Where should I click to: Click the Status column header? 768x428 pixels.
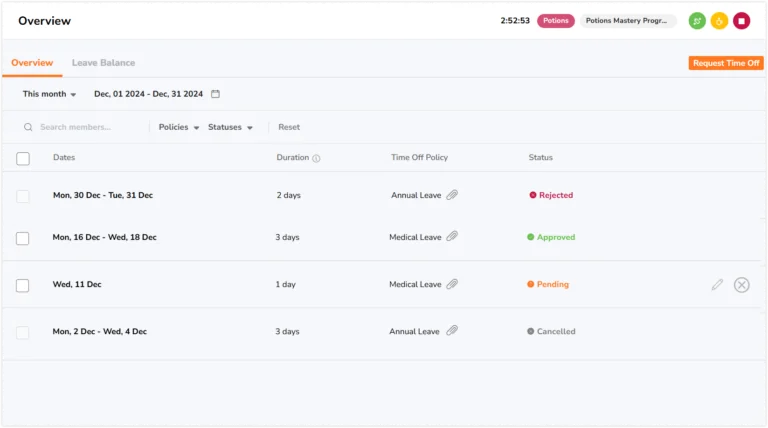click(x=540, y=157)
